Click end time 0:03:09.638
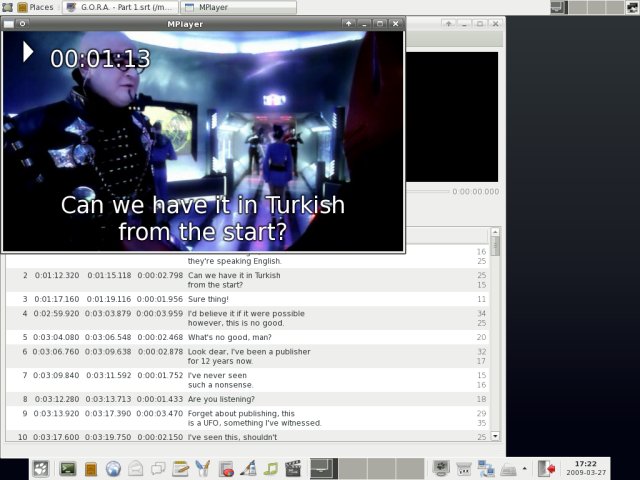 point(108,352)
